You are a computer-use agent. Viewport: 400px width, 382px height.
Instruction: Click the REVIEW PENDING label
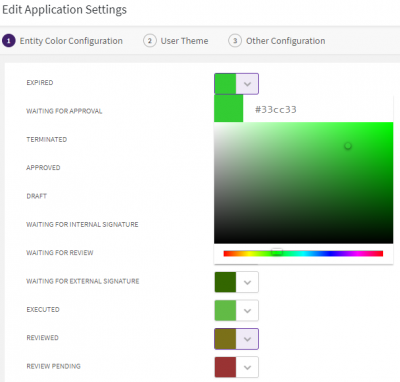(x=54, y=366)
